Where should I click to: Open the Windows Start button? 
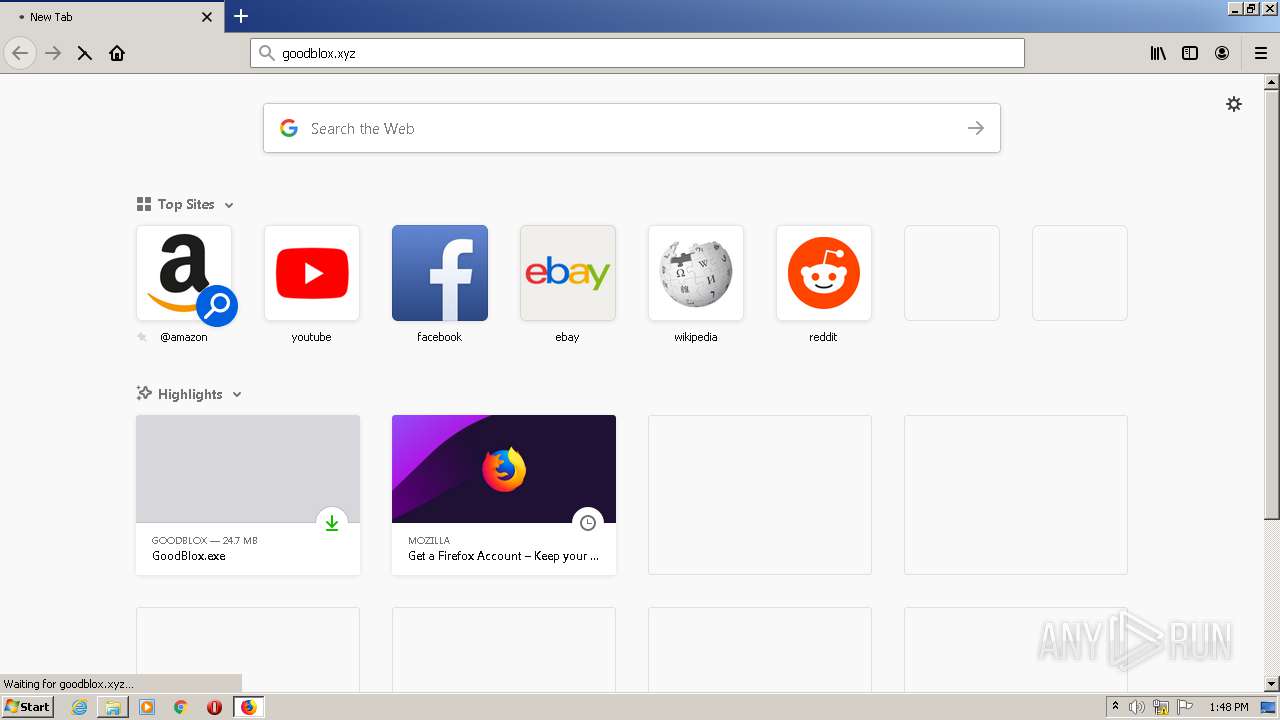pos(27,707)
